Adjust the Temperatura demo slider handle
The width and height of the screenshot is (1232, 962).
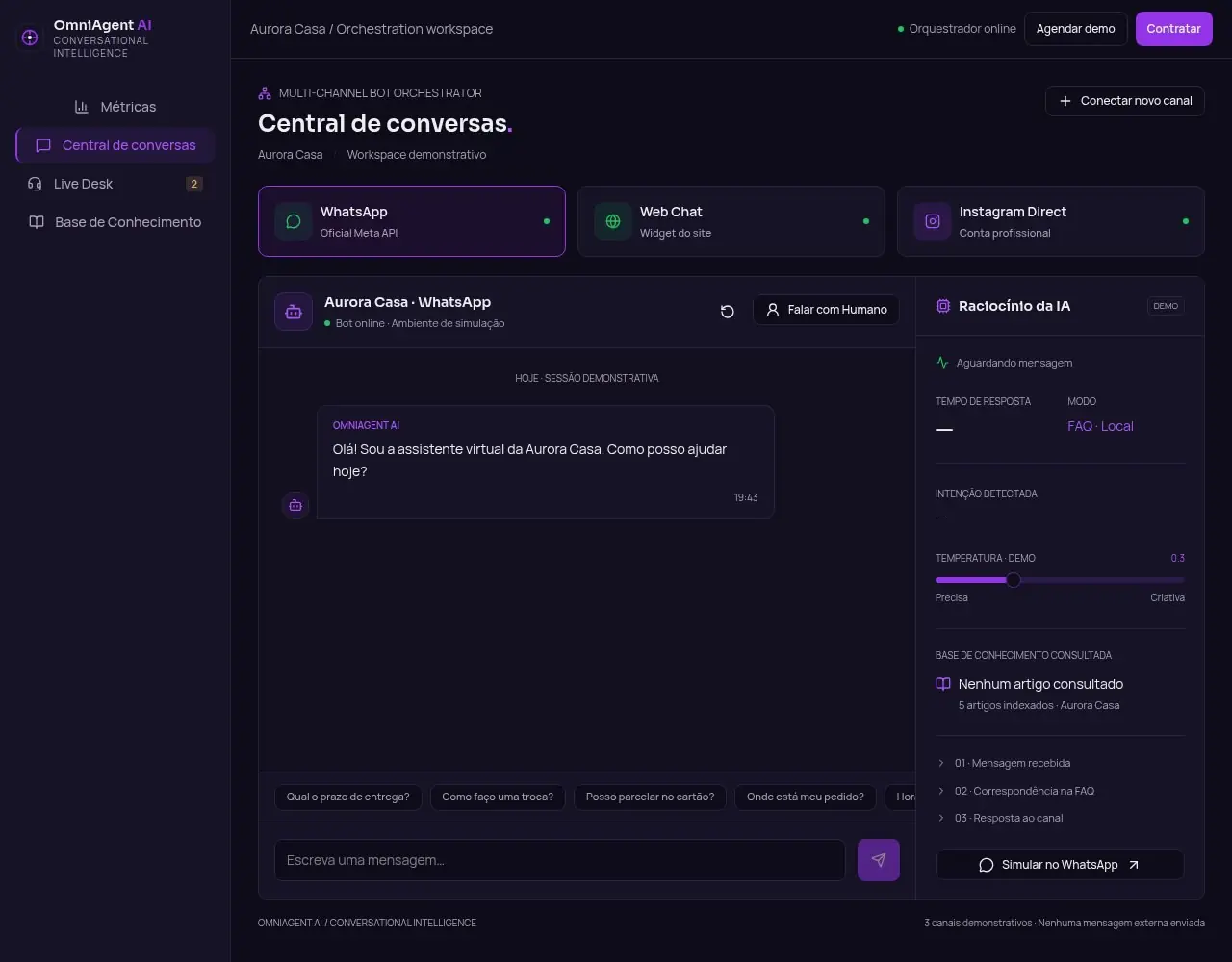pyautogui.click(x=1013, y=580)
